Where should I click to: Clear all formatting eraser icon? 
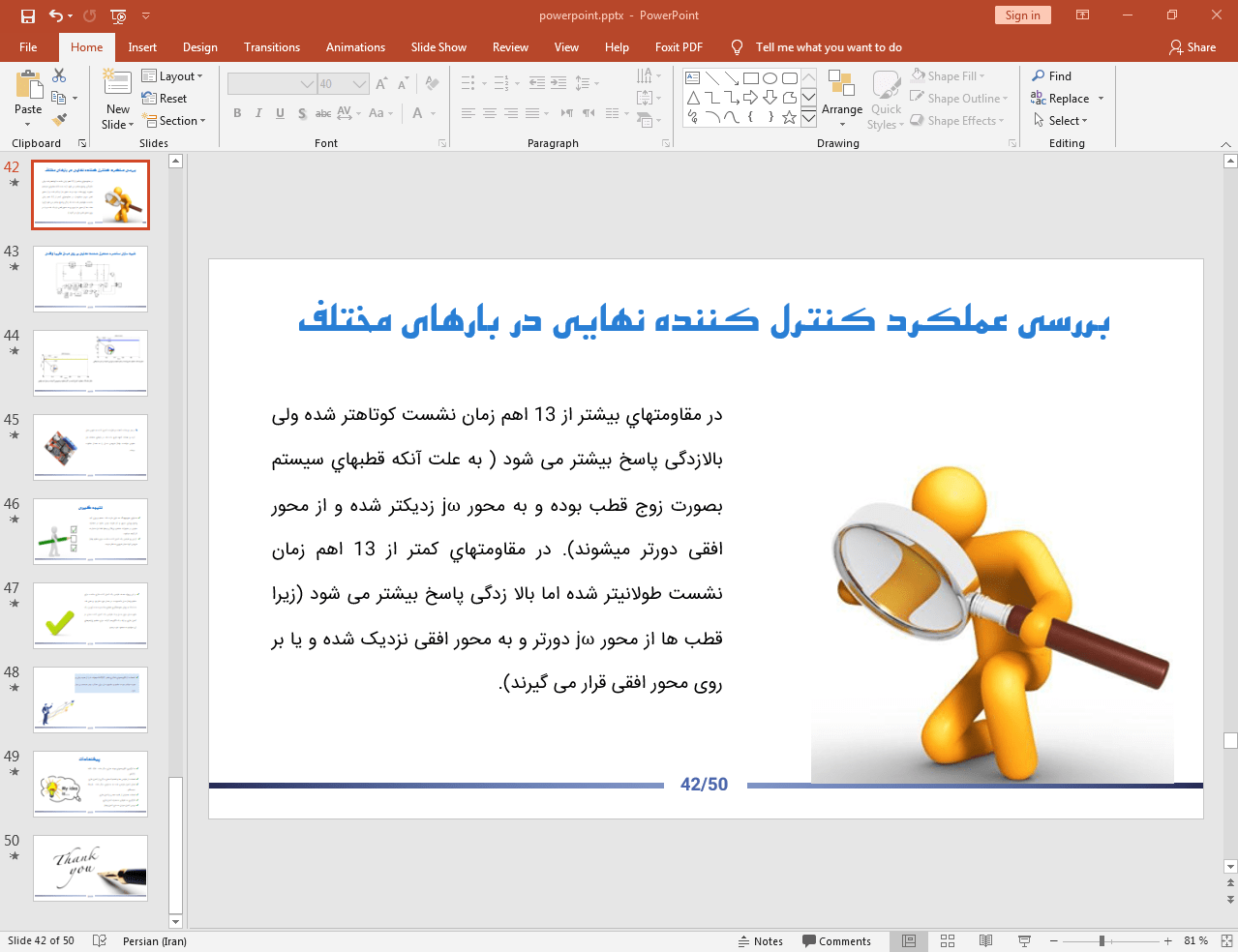tap(432, 84)
